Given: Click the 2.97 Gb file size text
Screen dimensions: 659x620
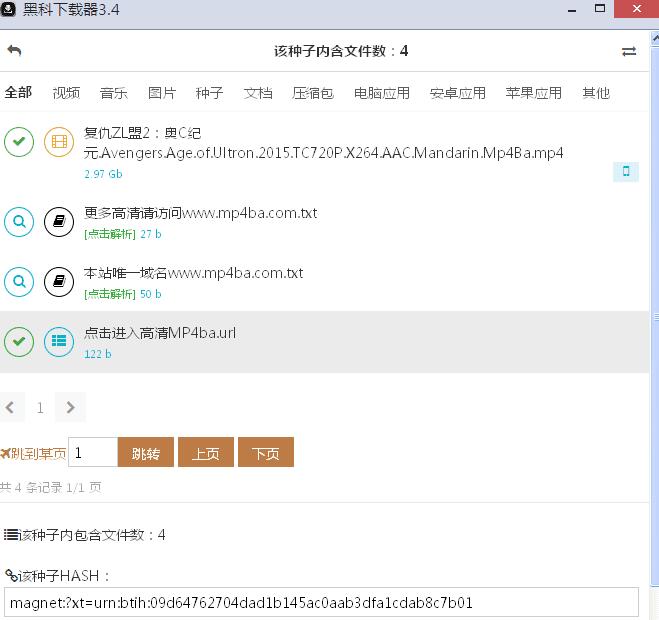Looking at the screenshot, I should point(103,174).
